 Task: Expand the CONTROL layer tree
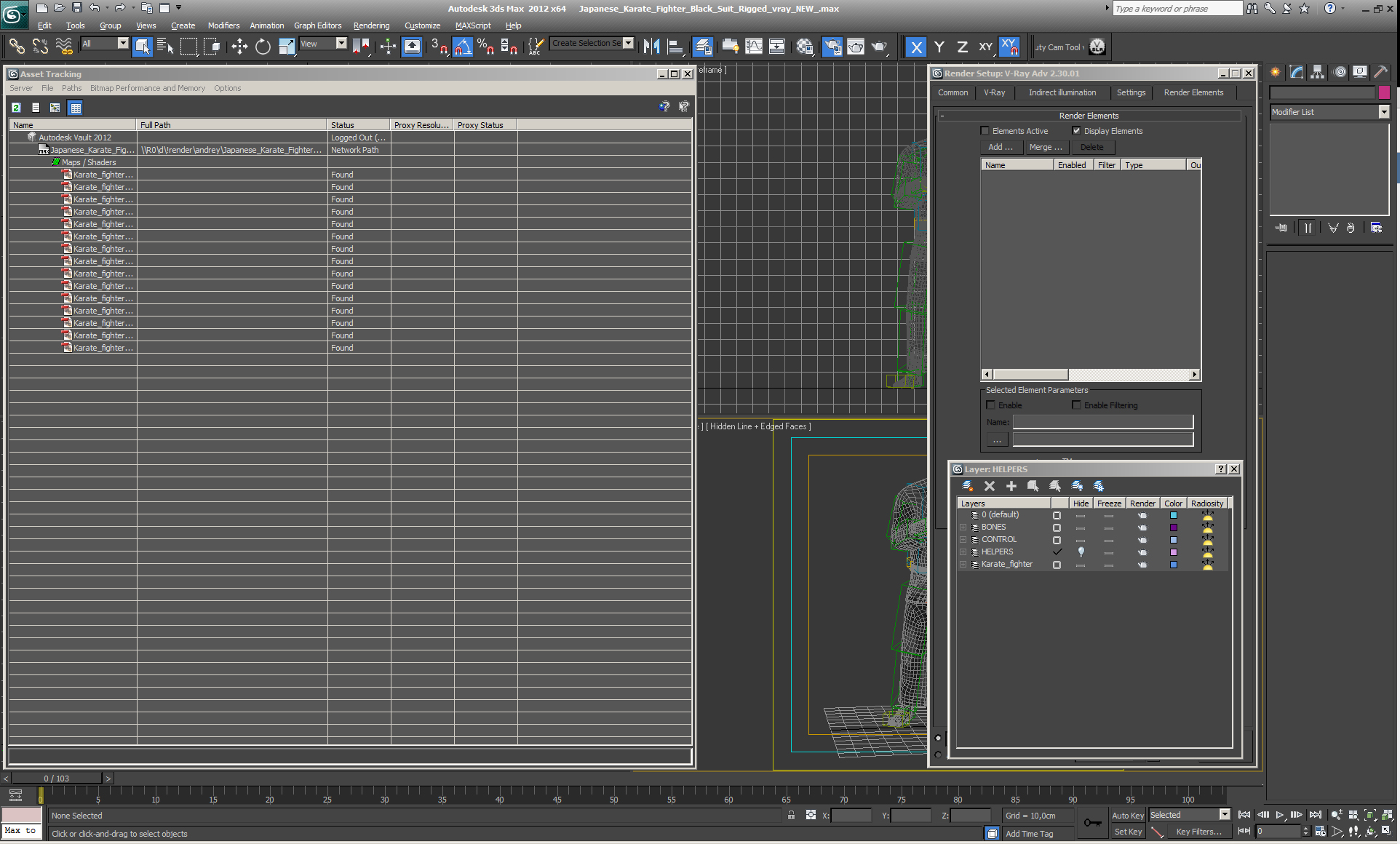[x=963, y=540]
